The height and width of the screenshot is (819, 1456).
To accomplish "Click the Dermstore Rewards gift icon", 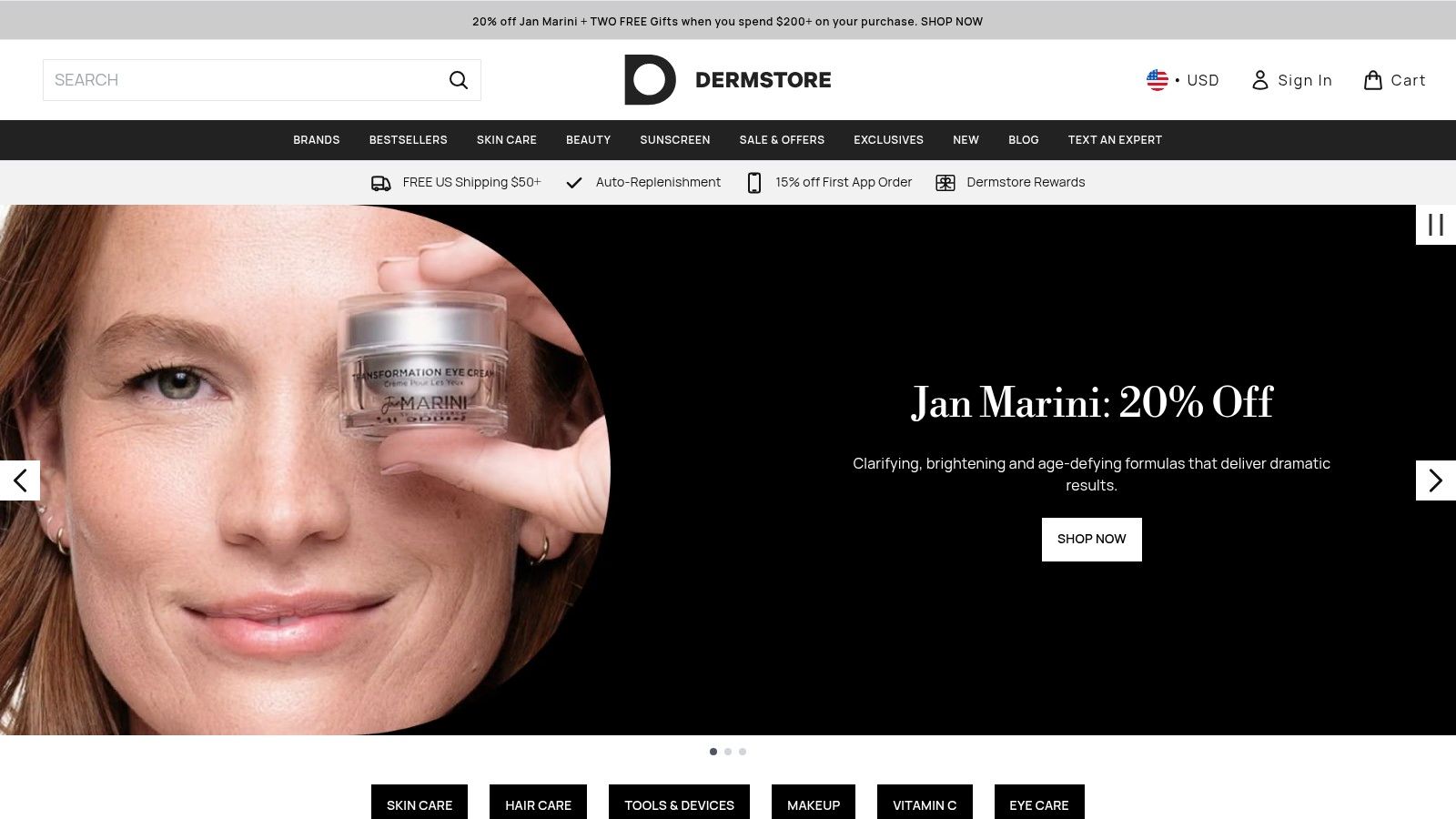I will pos(945,183).
